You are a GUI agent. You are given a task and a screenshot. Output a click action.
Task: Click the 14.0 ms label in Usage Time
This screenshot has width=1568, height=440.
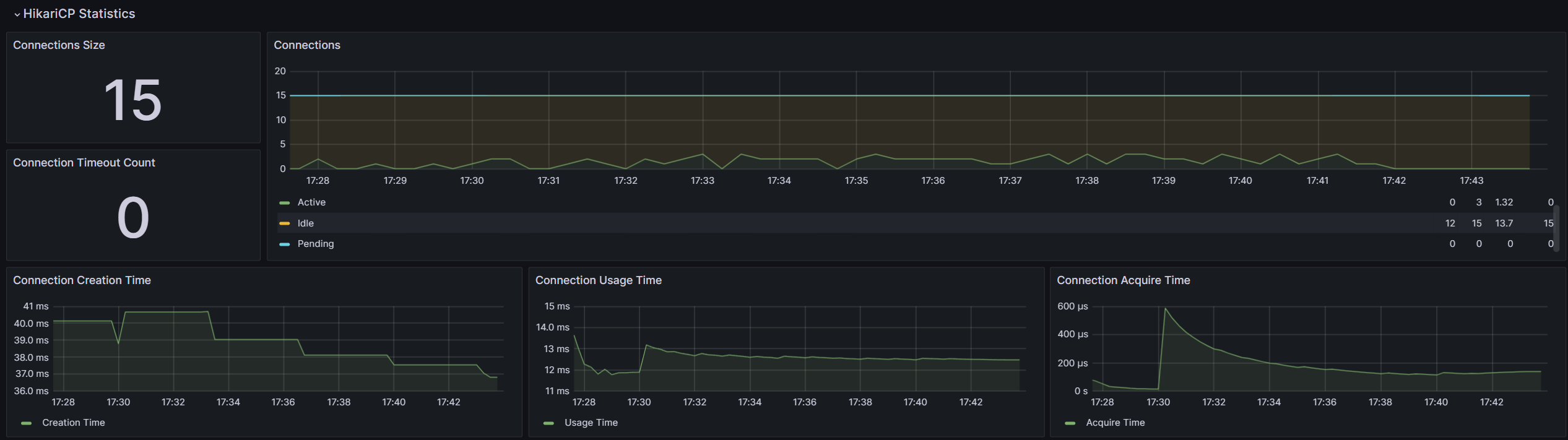click(553, 327)
